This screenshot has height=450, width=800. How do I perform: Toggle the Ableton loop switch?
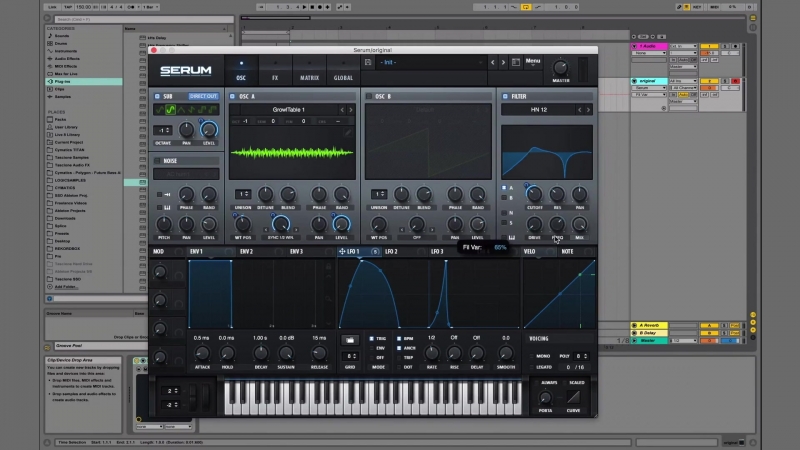coord(526,7)
